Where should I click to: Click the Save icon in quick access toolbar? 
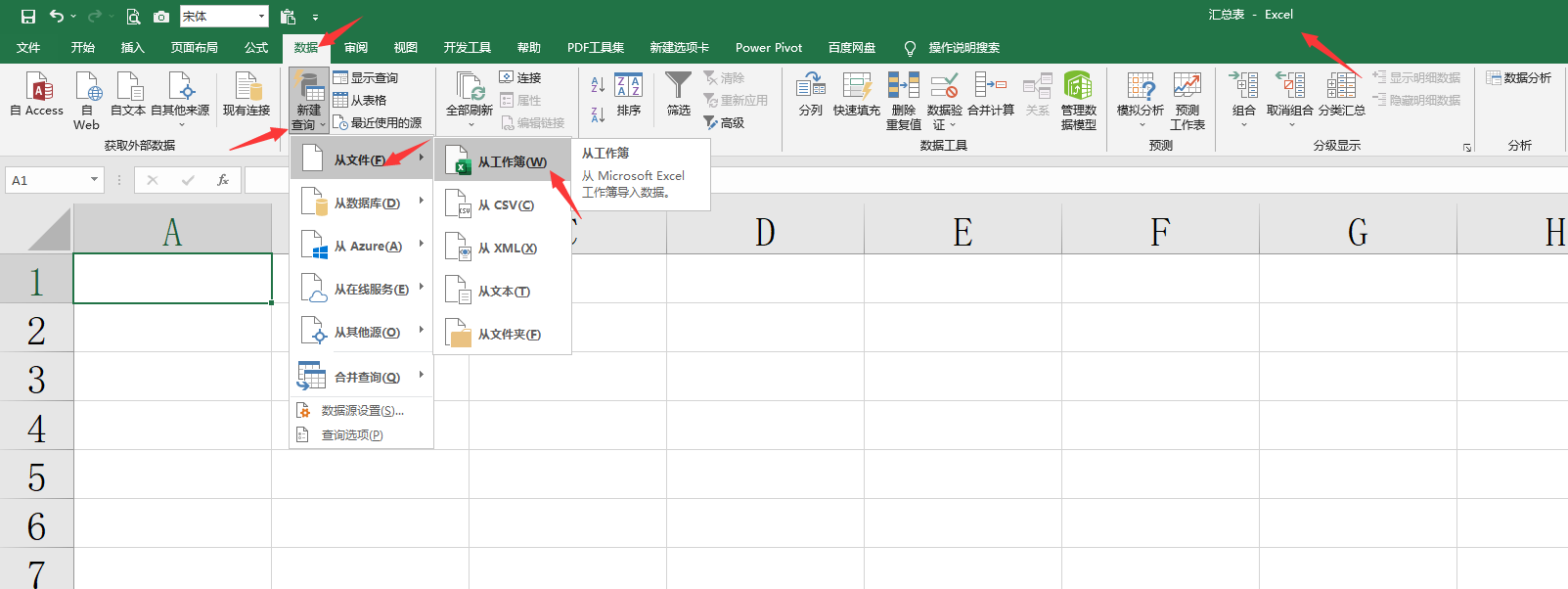tap(28, 16)
